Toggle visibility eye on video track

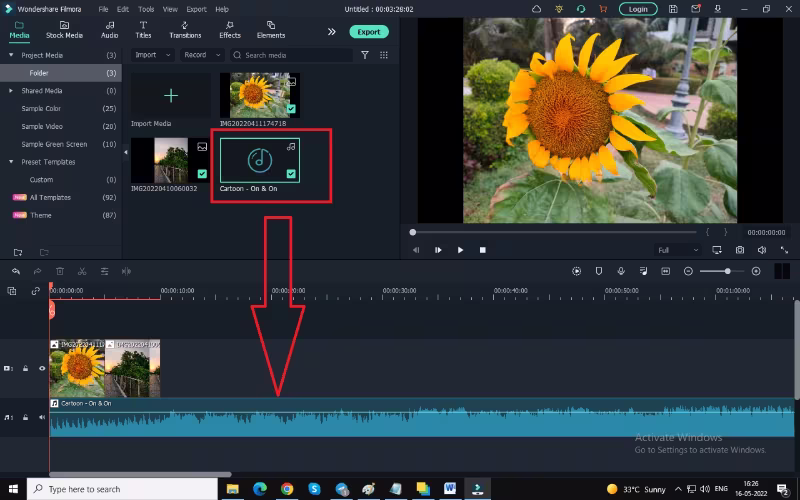coord(42,368)
